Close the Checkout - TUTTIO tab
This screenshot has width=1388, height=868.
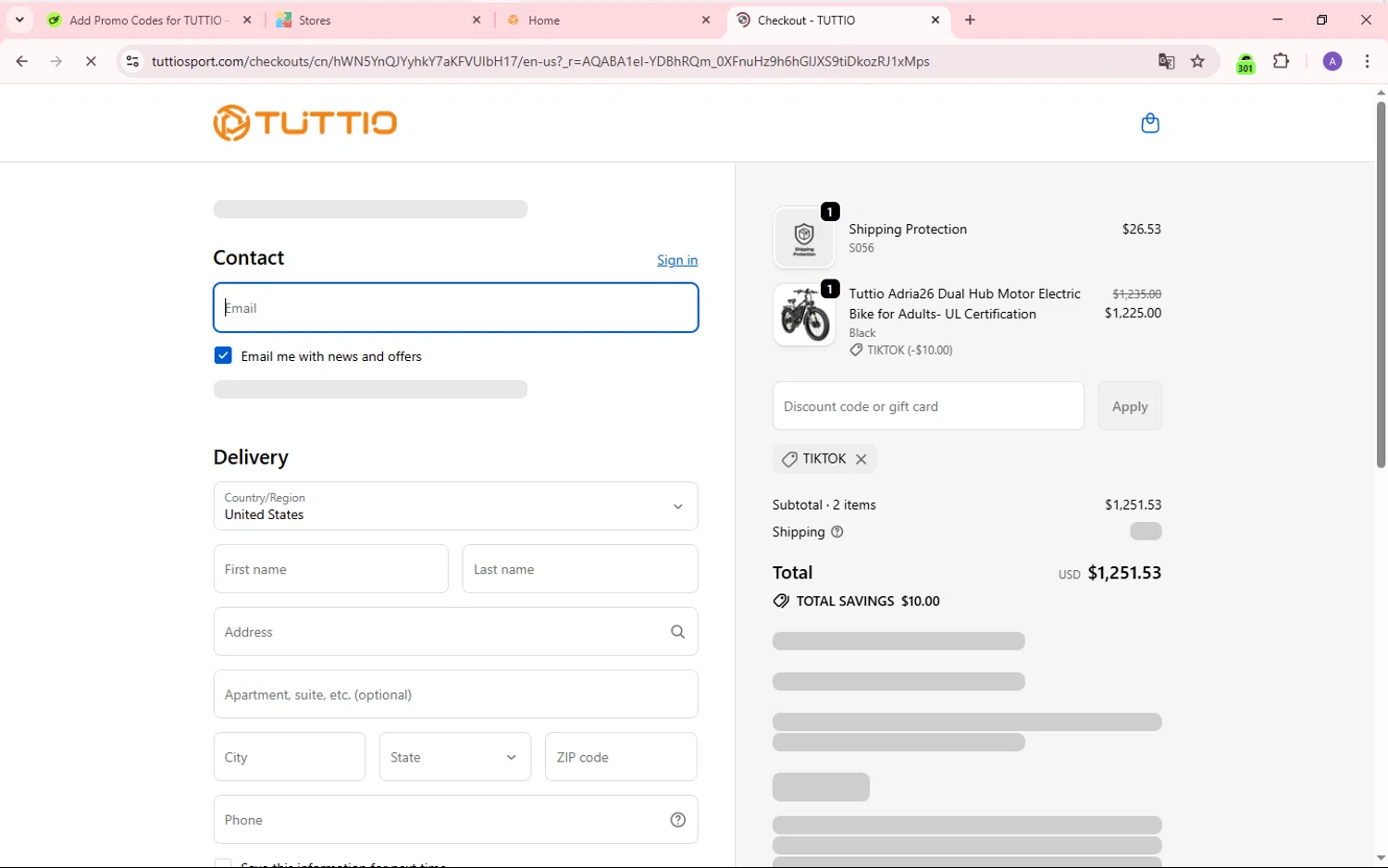click(936, 19)
